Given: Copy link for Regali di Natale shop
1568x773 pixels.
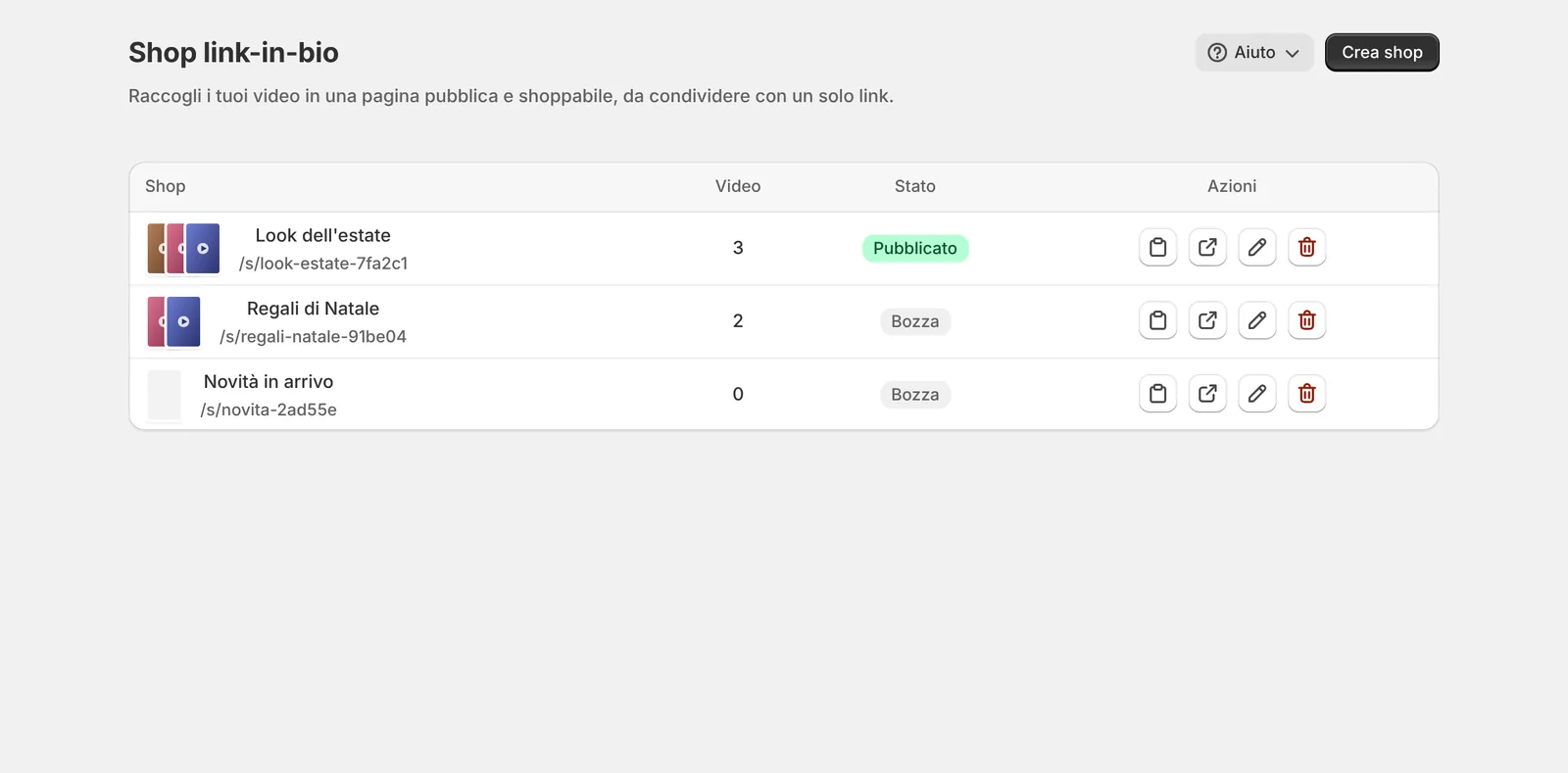Looking at the screenshot, I should pyautogui.click(x=1157, y=320).
